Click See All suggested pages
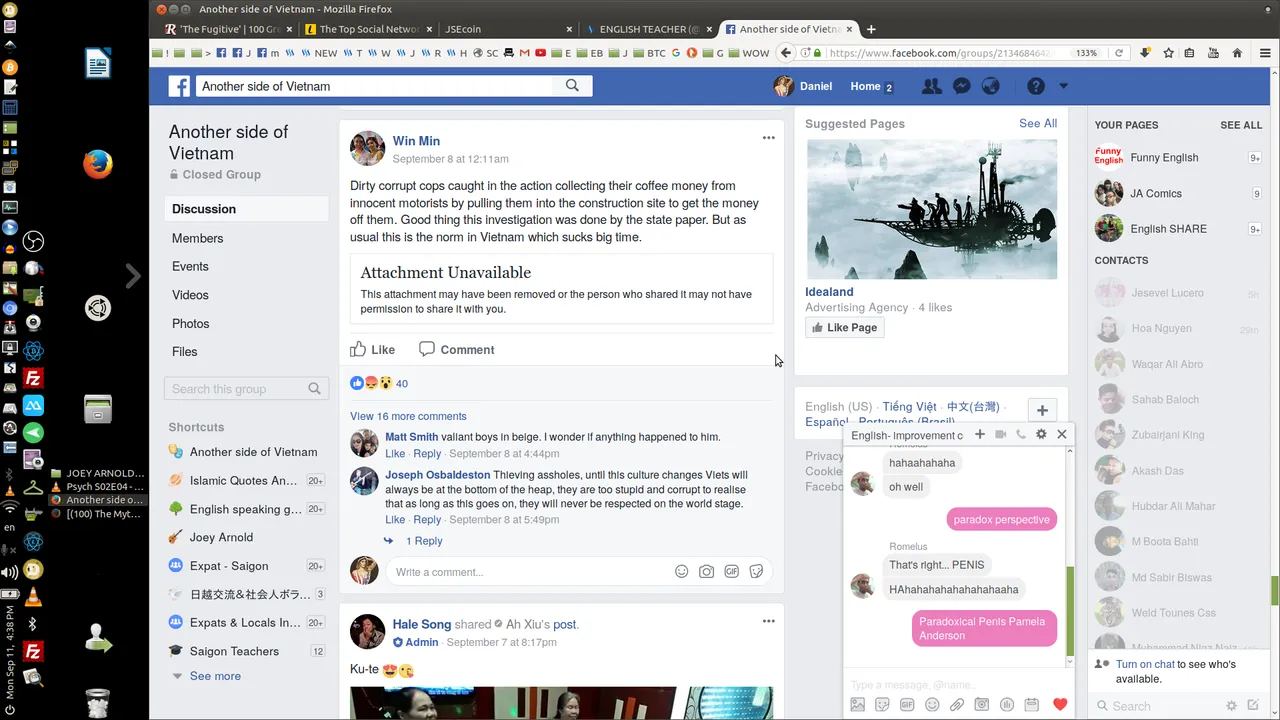This screenshot has width=1280, height=720. click(x=1038, y=123)
